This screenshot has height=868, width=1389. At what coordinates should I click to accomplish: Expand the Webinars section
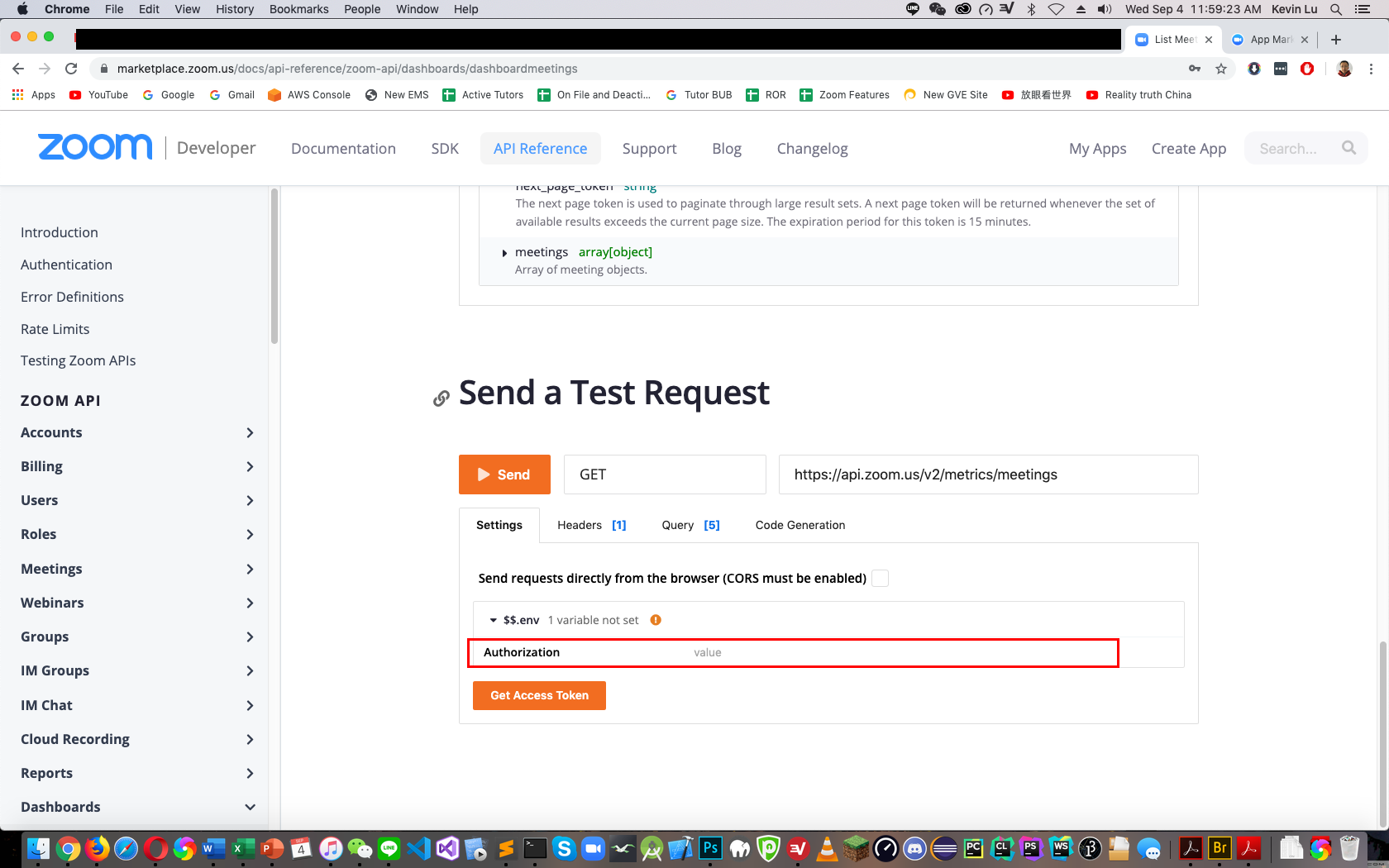point(250,603)
